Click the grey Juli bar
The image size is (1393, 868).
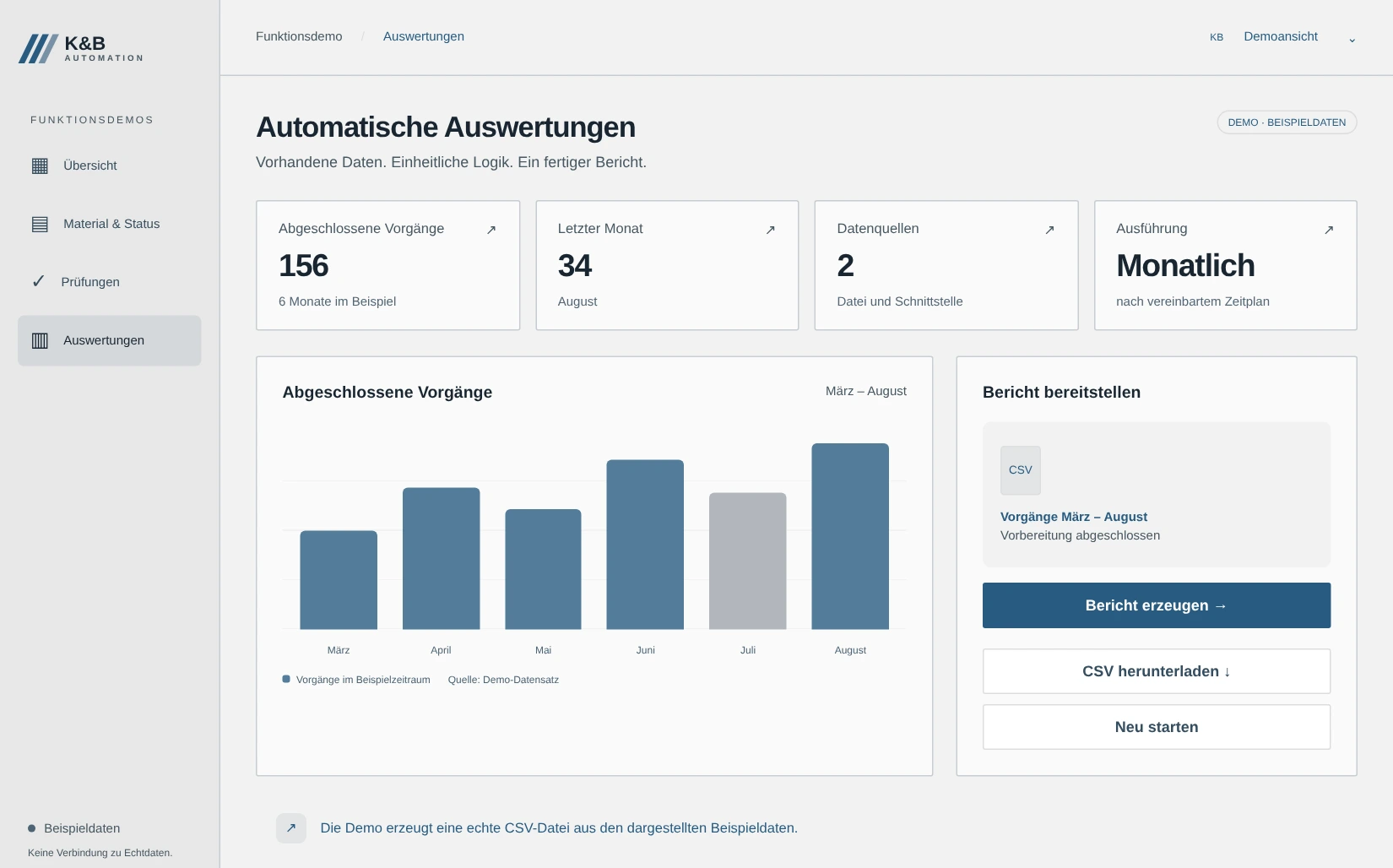point(747,561)
